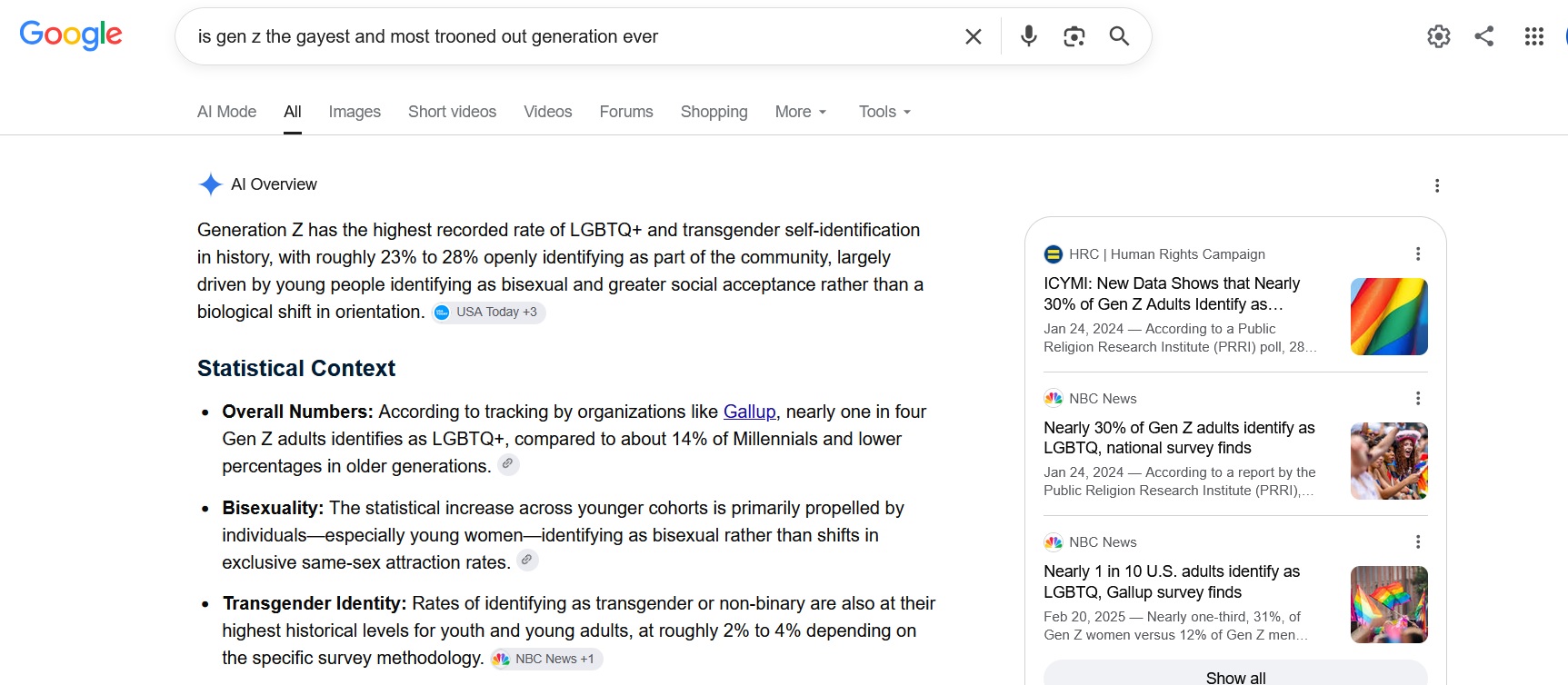
Task: Switch to Shopping results tab
Action: [714, 112]
